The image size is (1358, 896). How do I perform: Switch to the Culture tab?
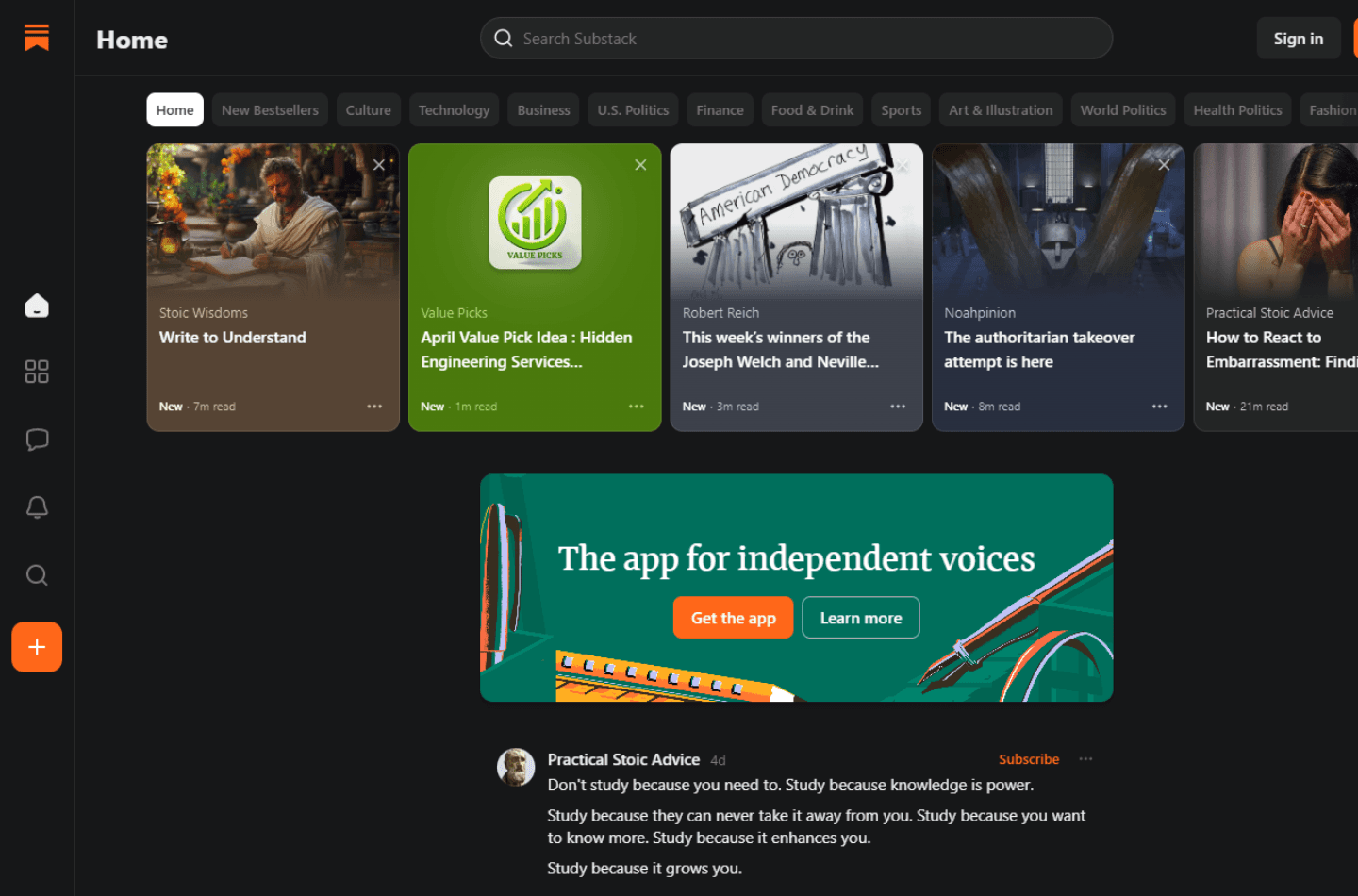[x=369, y=110]
